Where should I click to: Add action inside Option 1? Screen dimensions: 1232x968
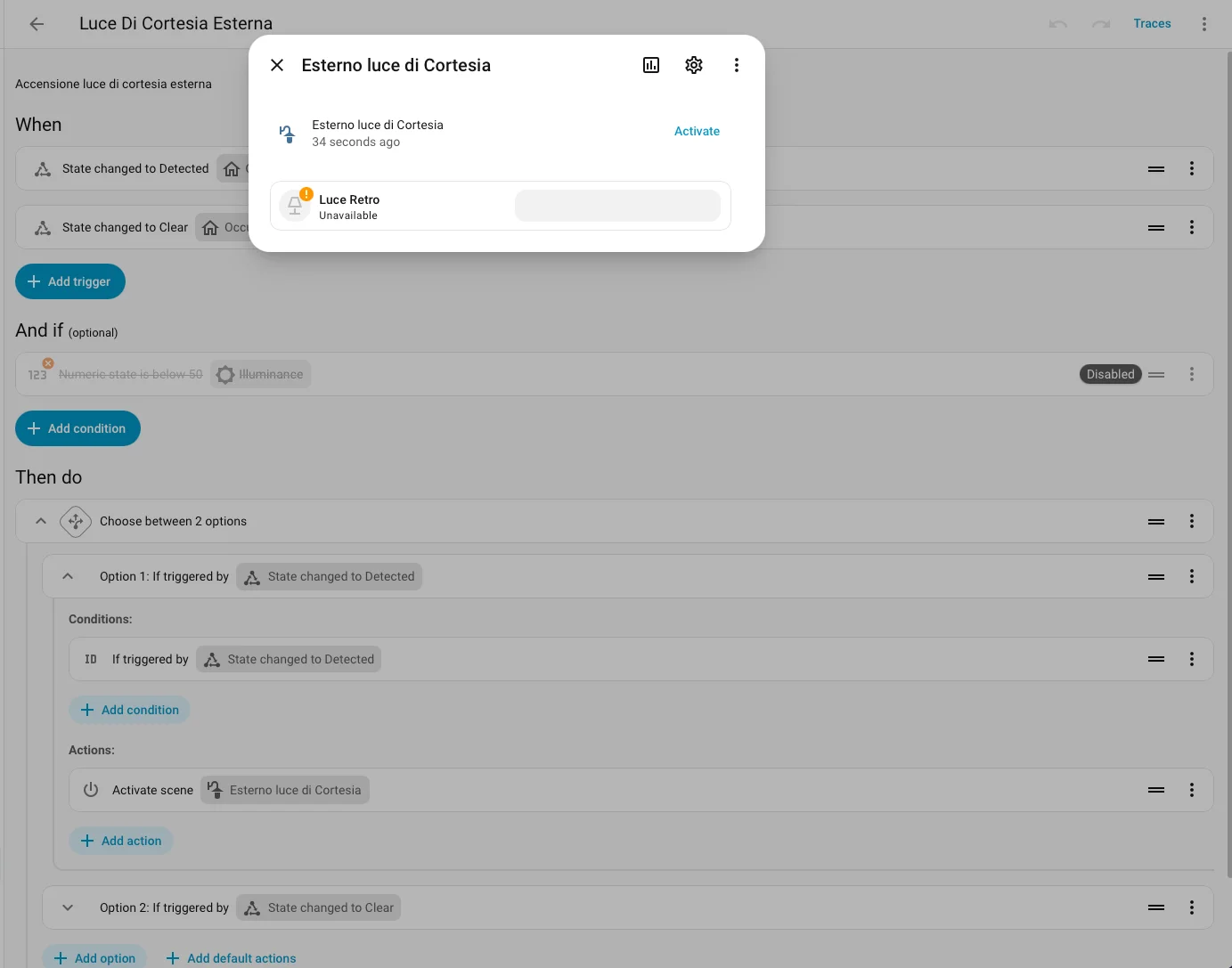click(121, 841)
